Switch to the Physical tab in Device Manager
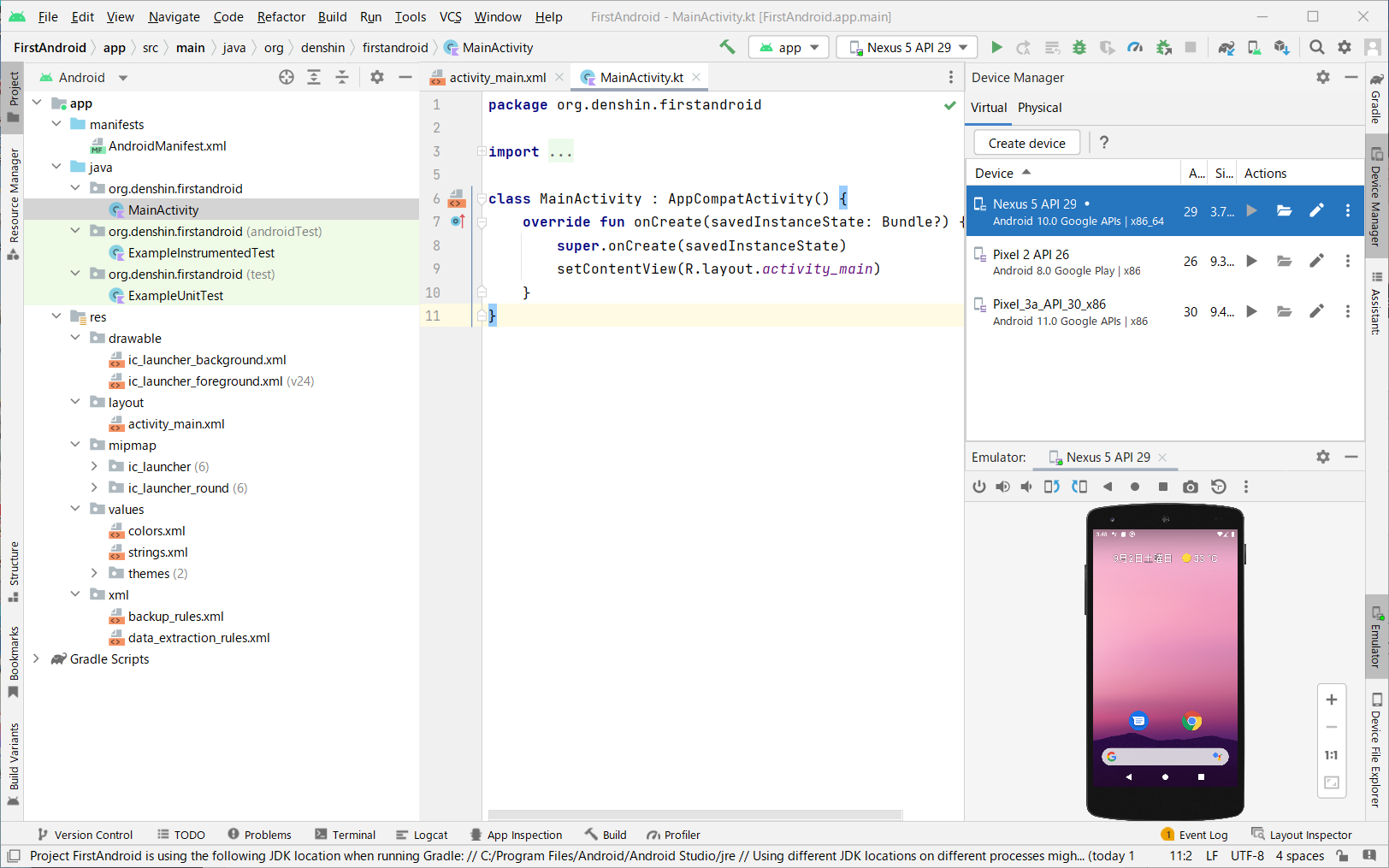Viewport: 1389px width, 868px height. pyautogui.click(x=1037, y=108)
